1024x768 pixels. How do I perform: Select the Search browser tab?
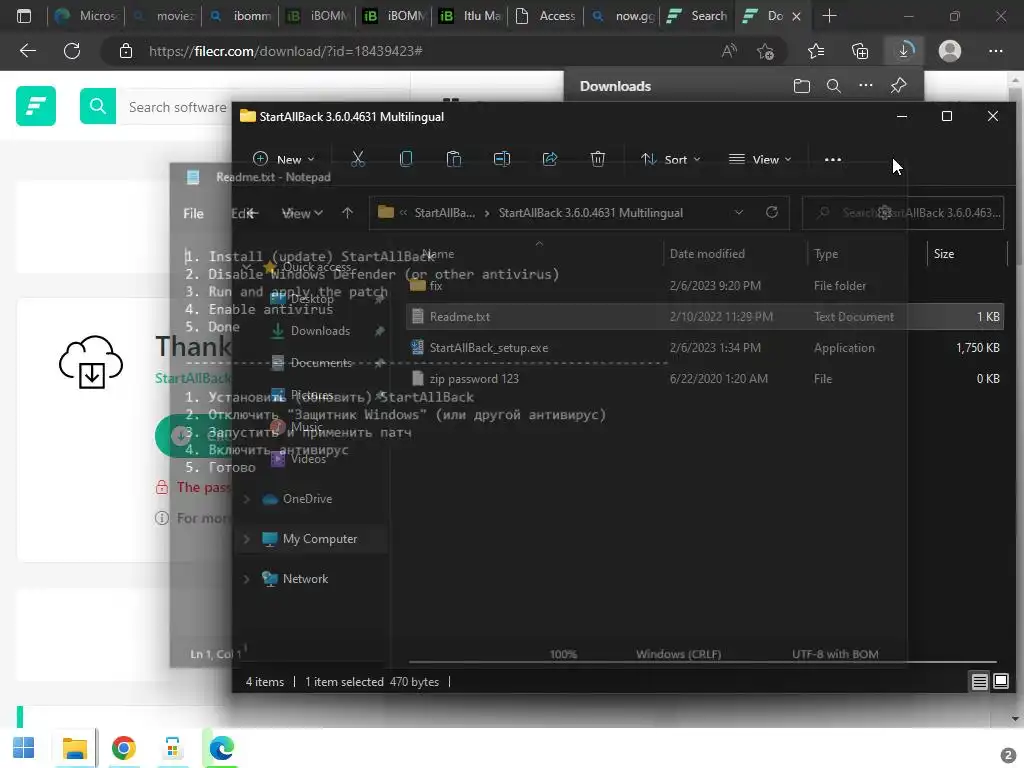point(699,16)
